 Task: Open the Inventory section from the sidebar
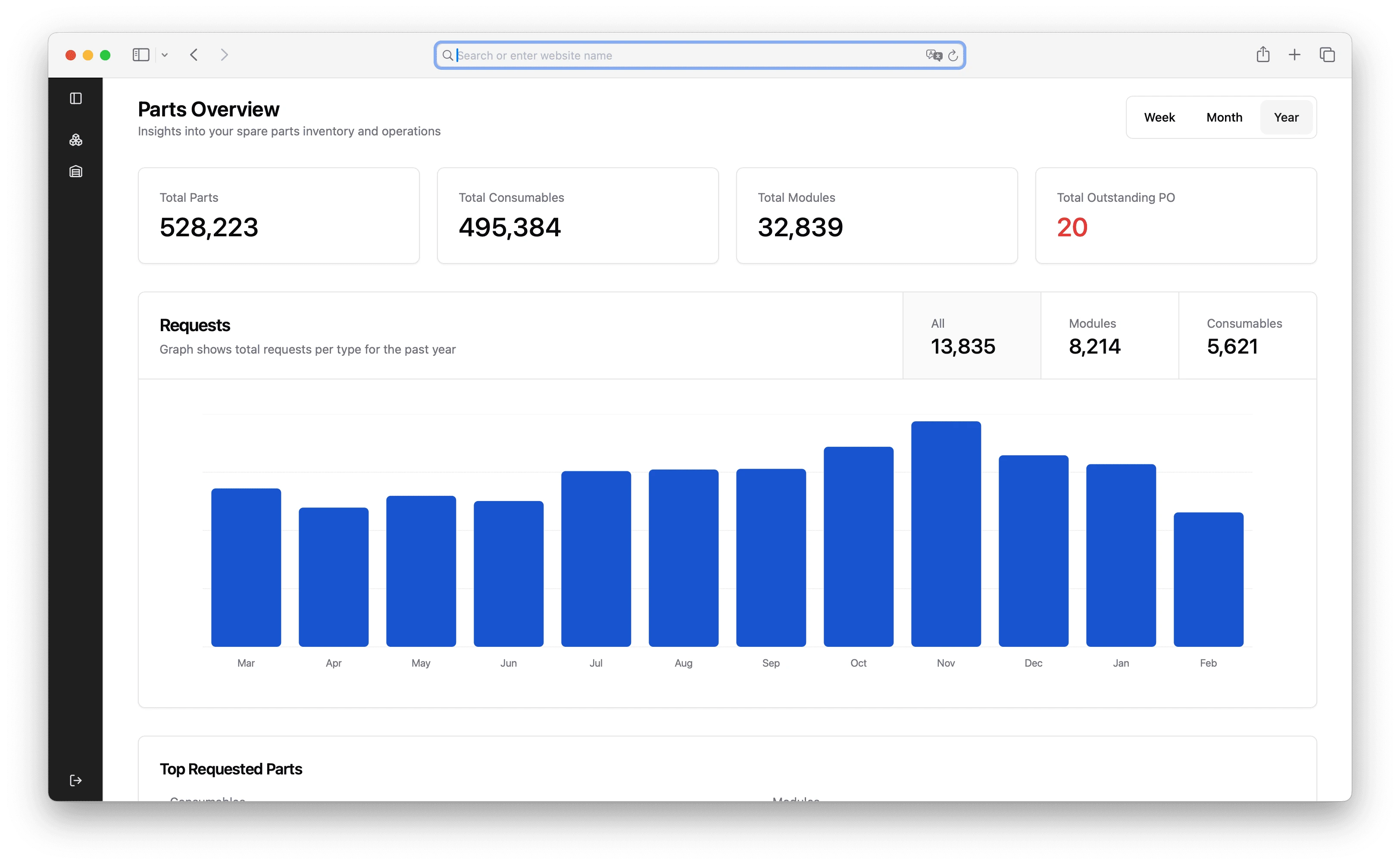point(76,171)
